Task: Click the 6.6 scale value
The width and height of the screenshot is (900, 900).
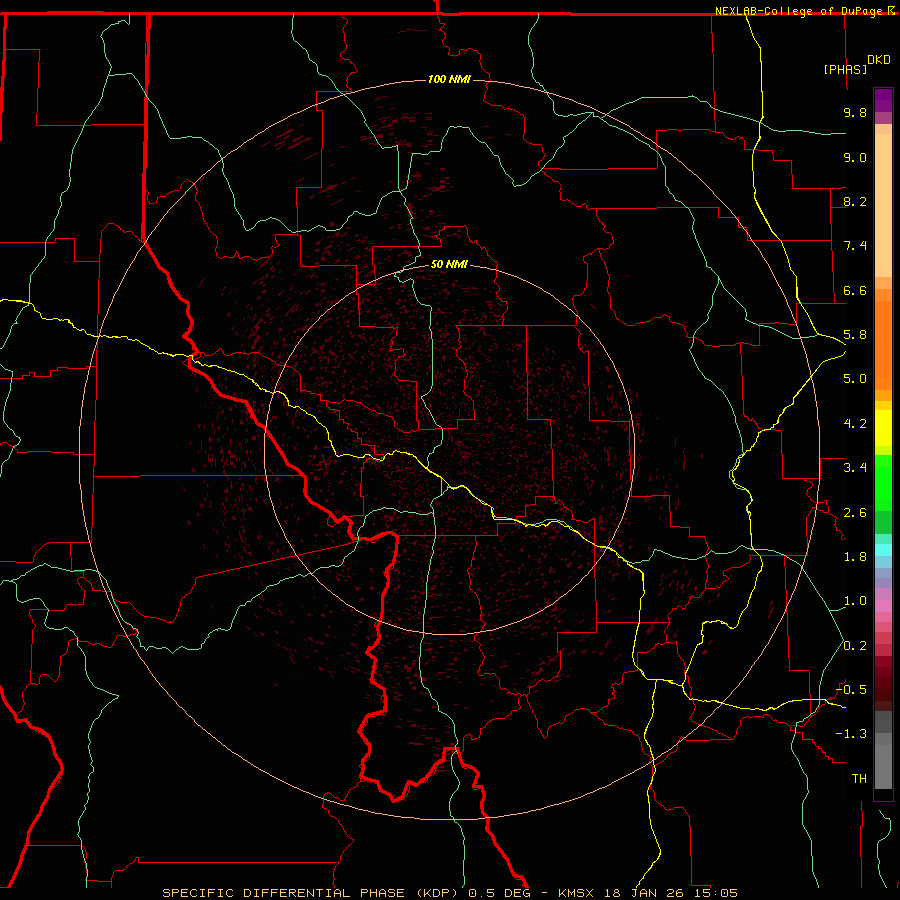Action: (x=855, y=290)
